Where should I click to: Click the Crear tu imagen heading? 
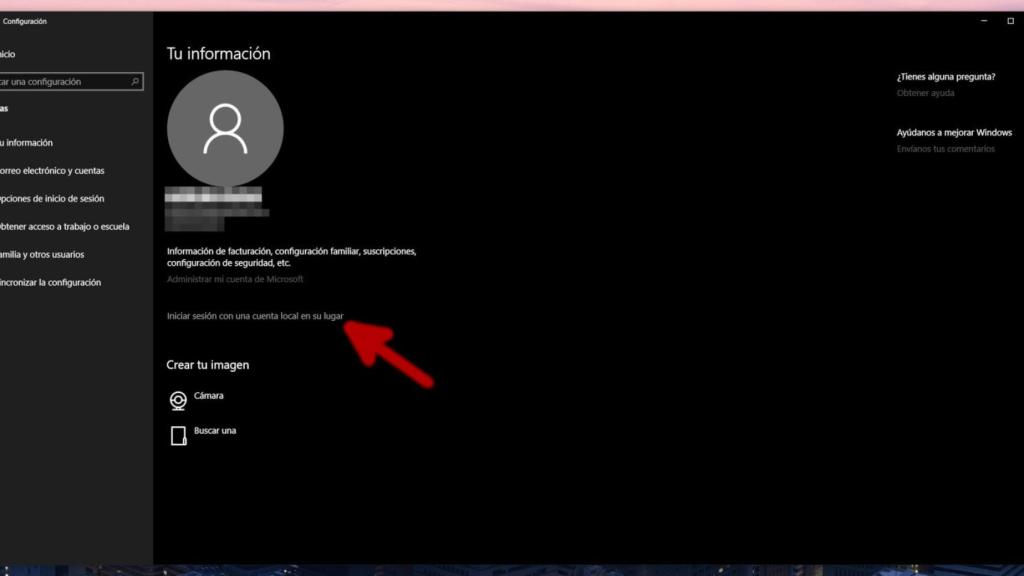[208, 365]
